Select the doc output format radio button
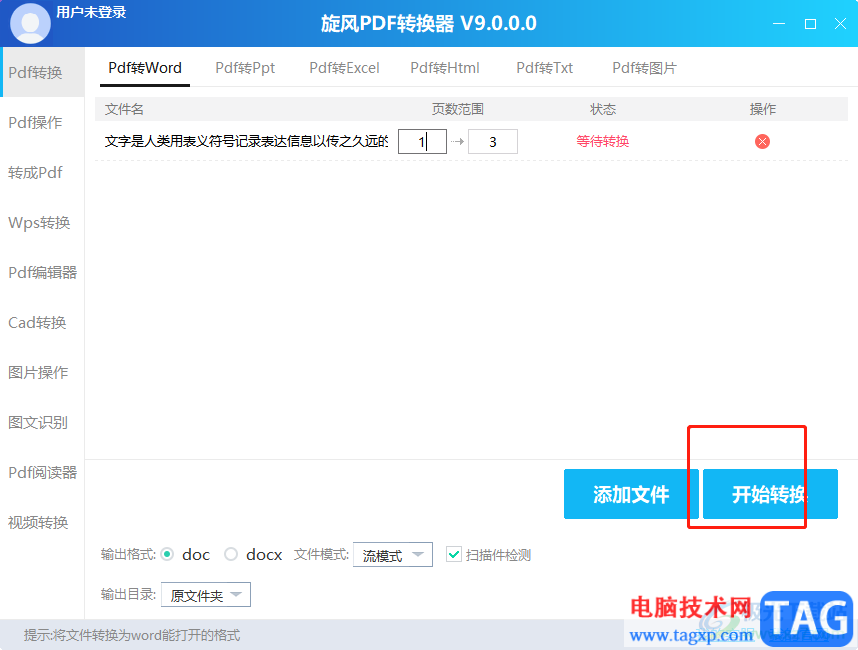This screenshot has height=650, width=858. (167, 554)
